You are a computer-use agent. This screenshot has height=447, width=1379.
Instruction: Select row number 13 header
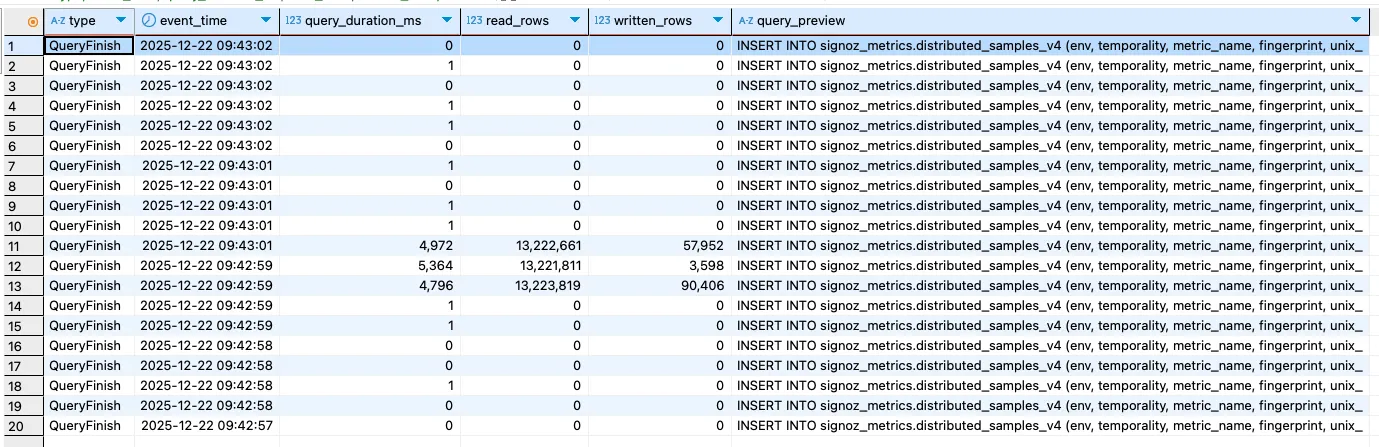tap(22, 285)
